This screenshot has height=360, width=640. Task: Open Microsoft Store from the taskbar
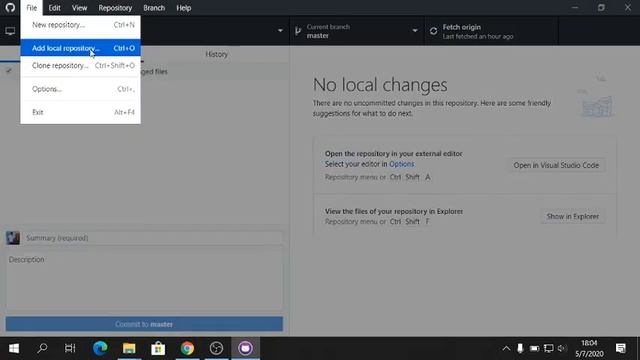158,348
